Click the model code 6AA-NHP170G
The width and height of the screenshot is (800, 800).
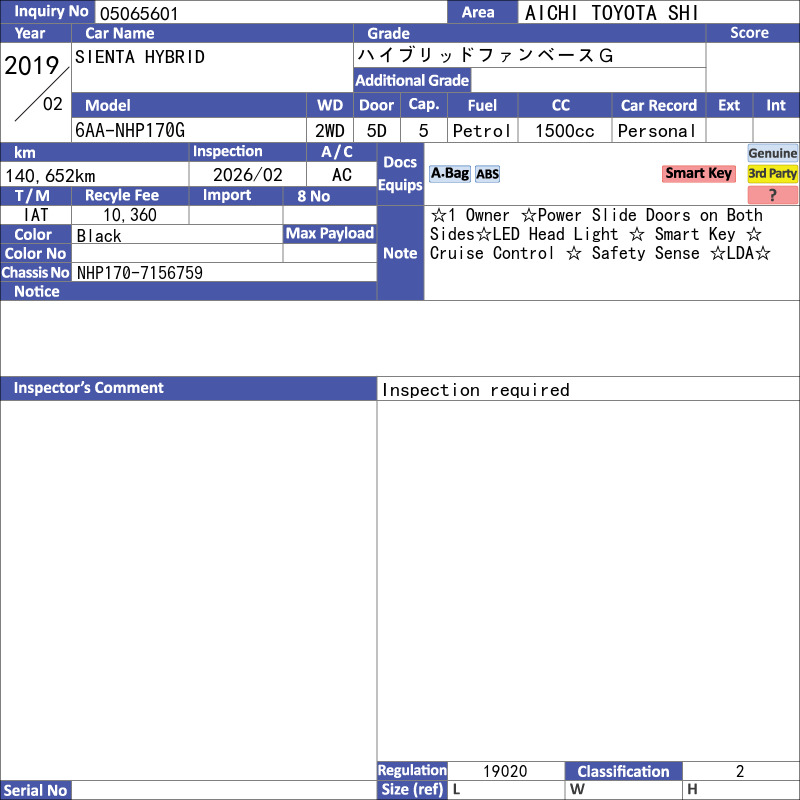tap(130, 131)
